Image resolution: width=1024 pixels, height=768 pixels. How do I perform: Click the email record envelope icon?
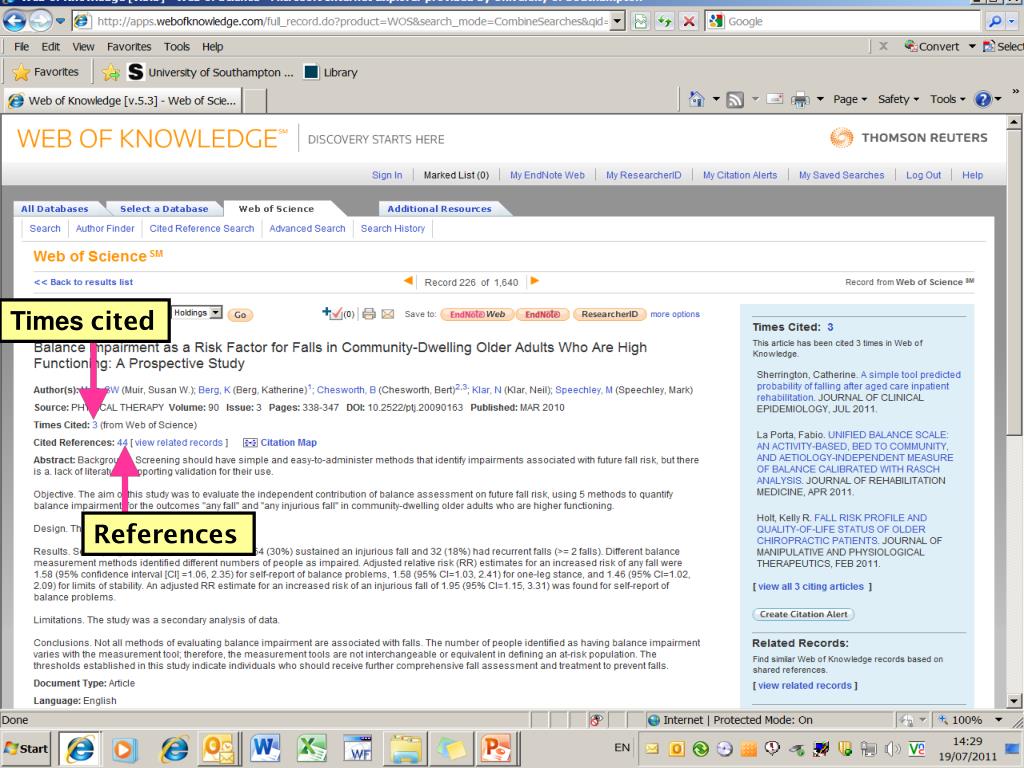pyautogui.click(x=388, y=314)
